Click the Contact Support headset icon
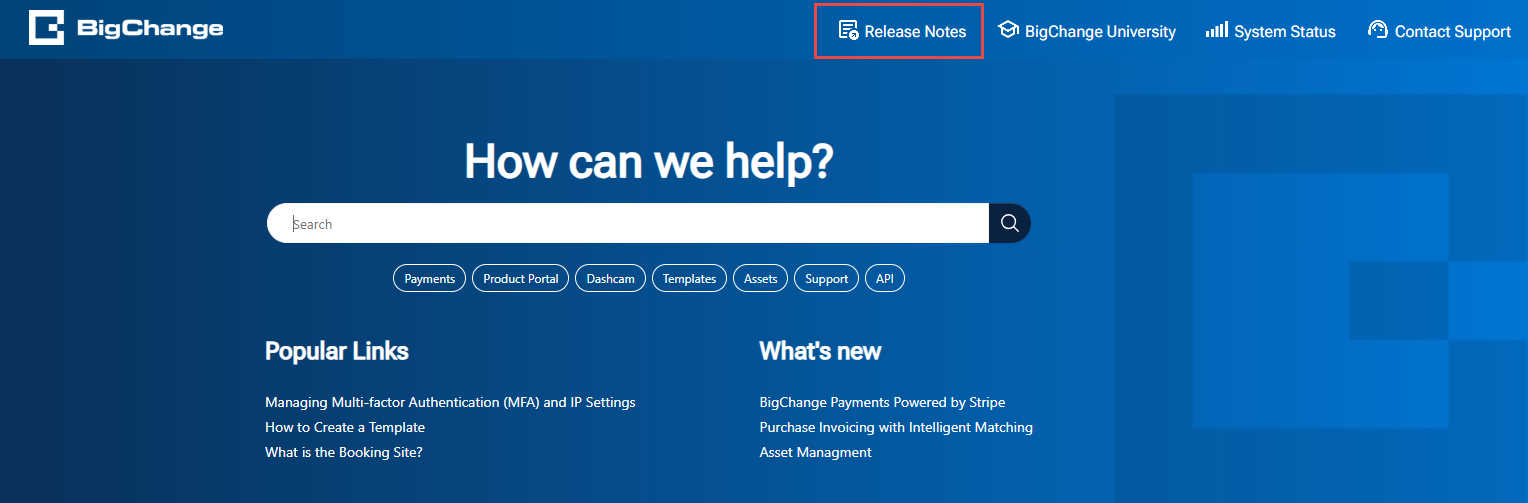This screenshot has height=503, width=1528. [x=1378, y=30]
